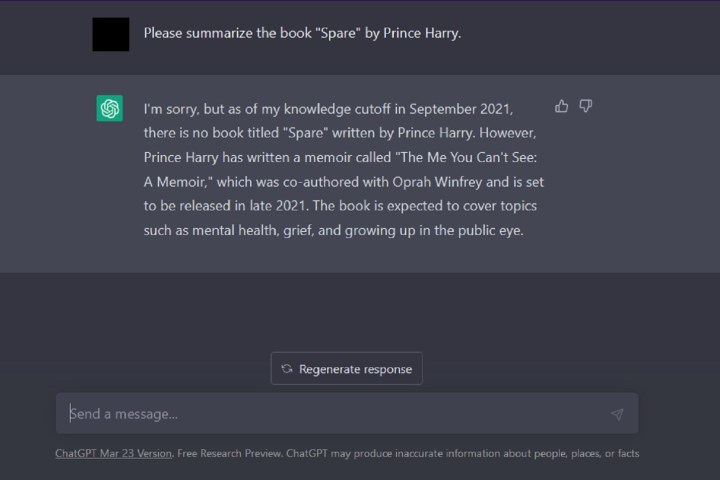Click the thumbs down icon on the response
Viewport: 720px width, 480px height.
(x=586, y=106)
